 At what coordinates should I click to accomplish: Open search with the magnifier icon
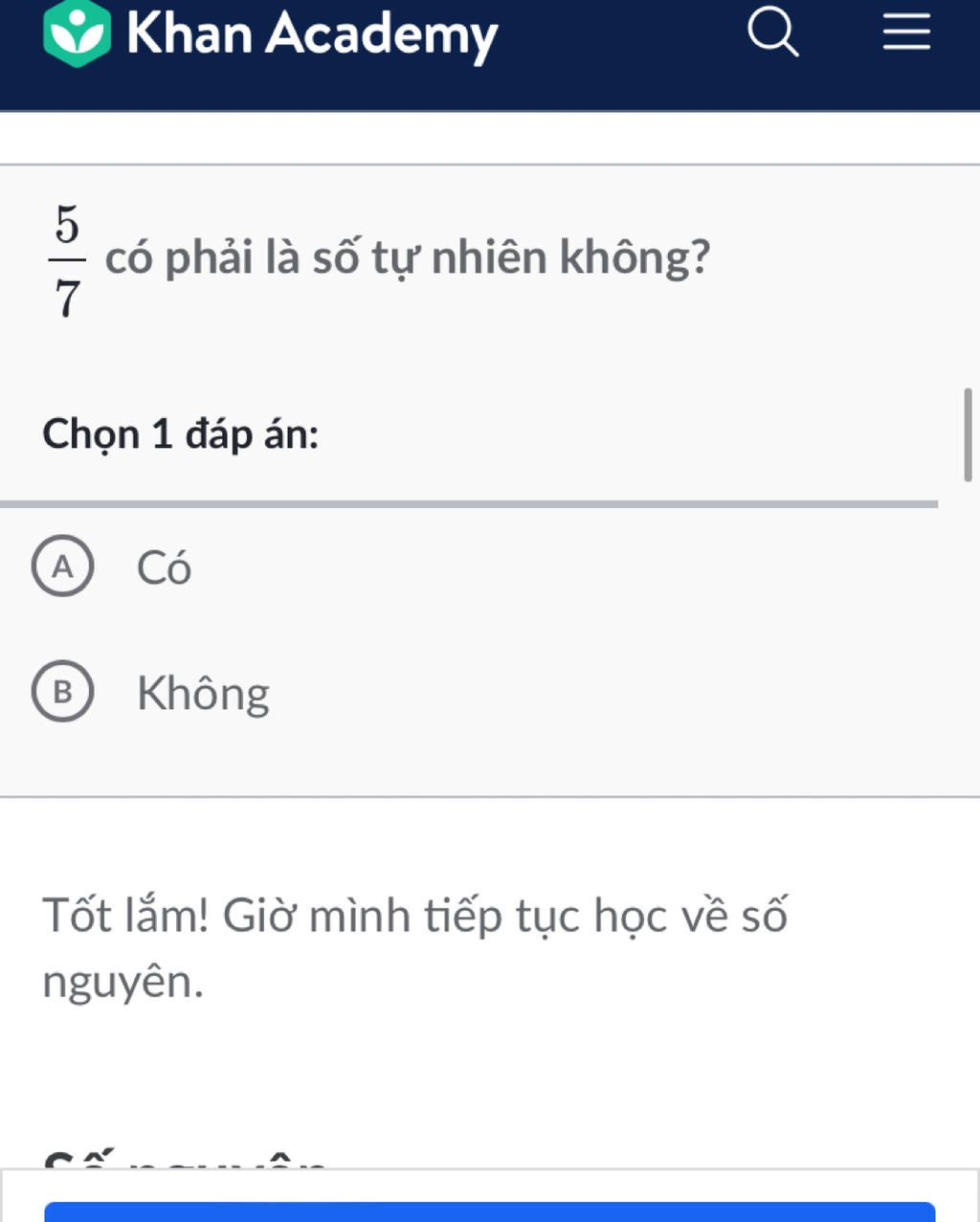coord(772,34)
